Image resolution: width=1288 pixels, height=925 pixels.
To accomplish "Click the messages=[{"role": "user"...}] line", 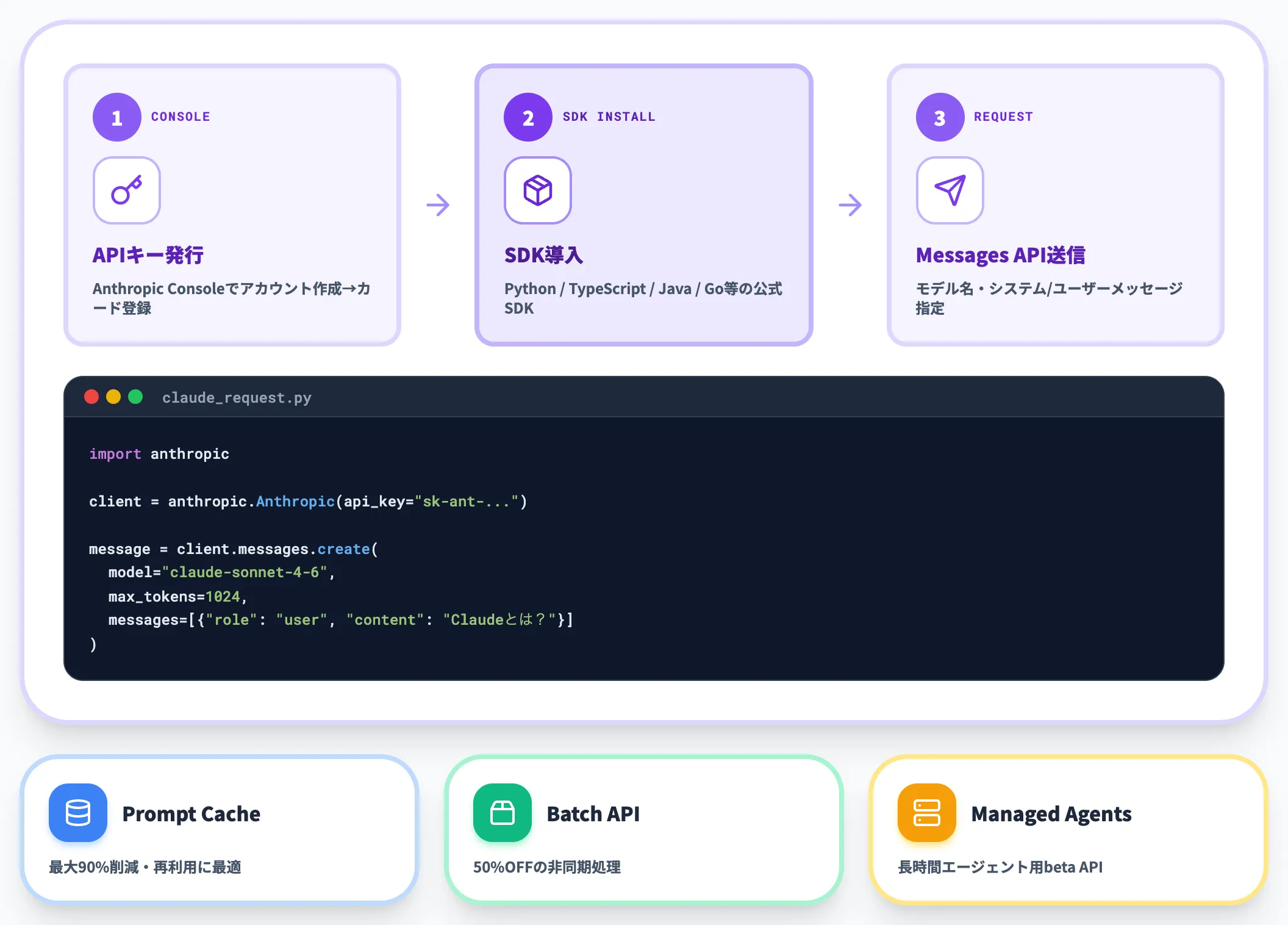I will pyautogui.click(x=341, y=620).
